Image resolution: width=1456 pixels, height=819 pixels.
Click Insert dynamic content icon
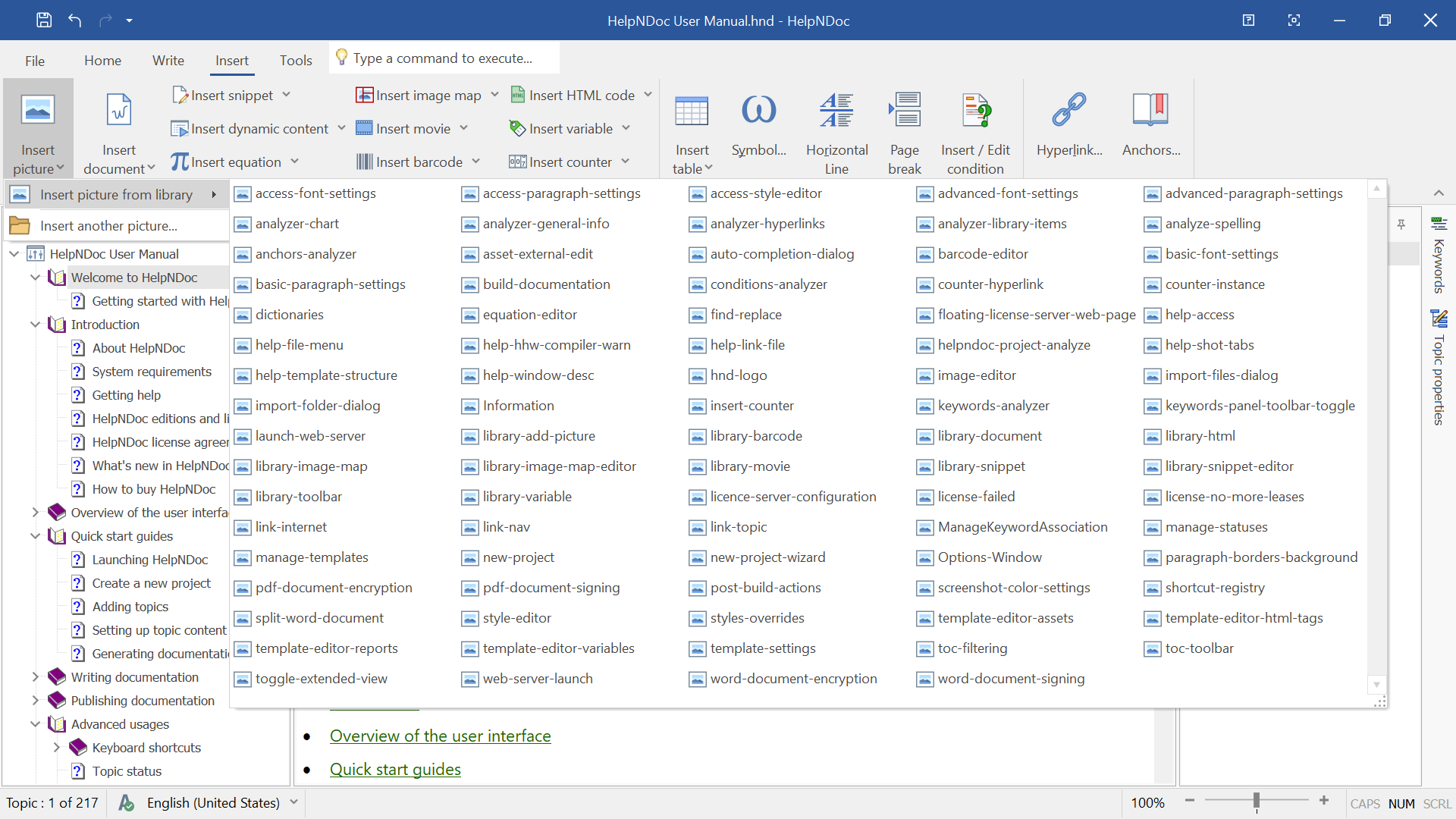tap(180, 128)
